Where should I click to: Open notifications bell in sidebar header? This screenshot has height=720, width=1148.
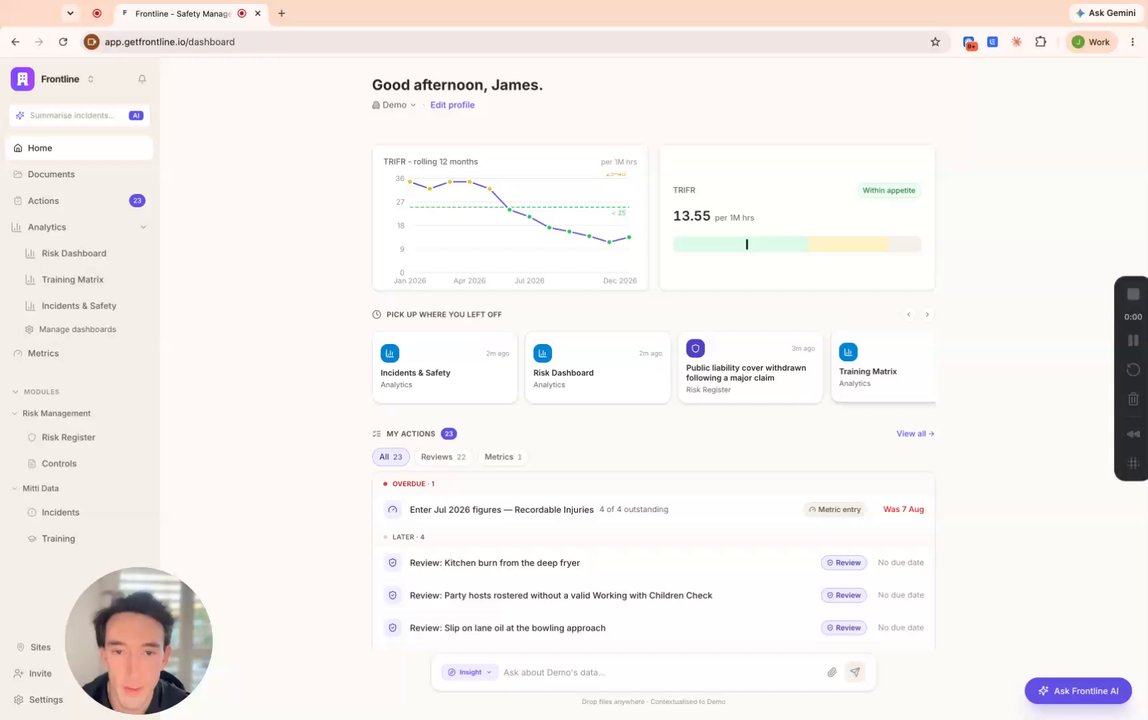click(142, 79)
